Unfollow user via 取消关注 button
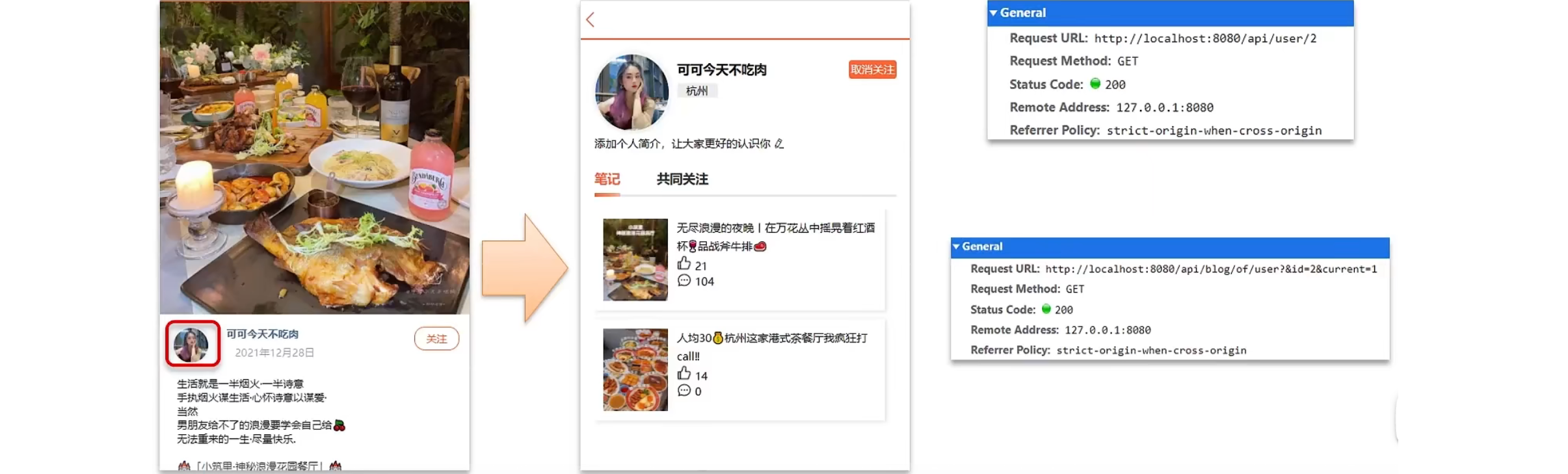 coord(872,70)
